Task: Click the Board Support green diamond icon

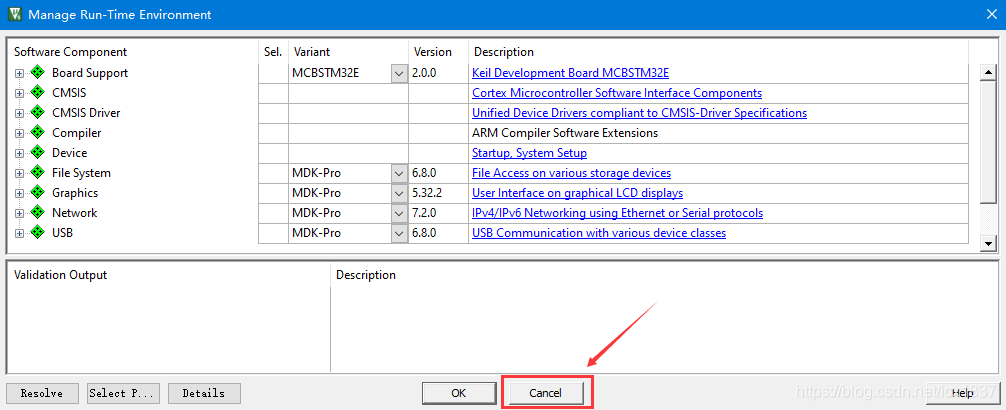Action: tap(38, 73)
